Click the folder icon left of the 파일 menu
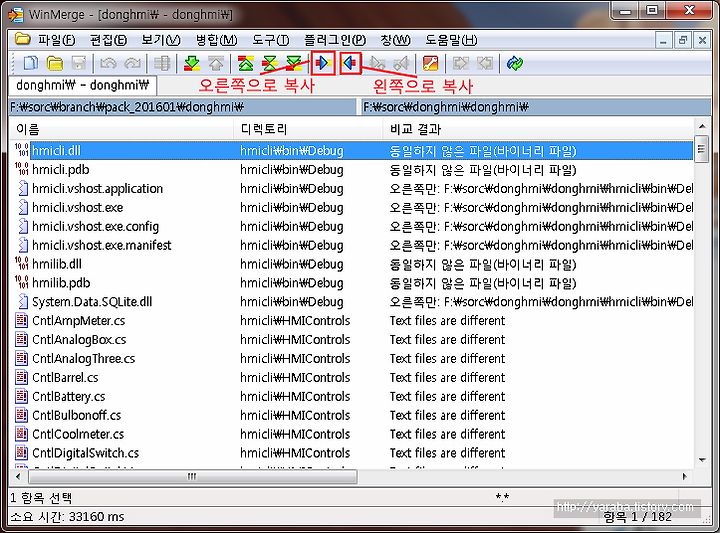This screenshot has width=720, height=533. pyautogui.click(x=22, y=39)
